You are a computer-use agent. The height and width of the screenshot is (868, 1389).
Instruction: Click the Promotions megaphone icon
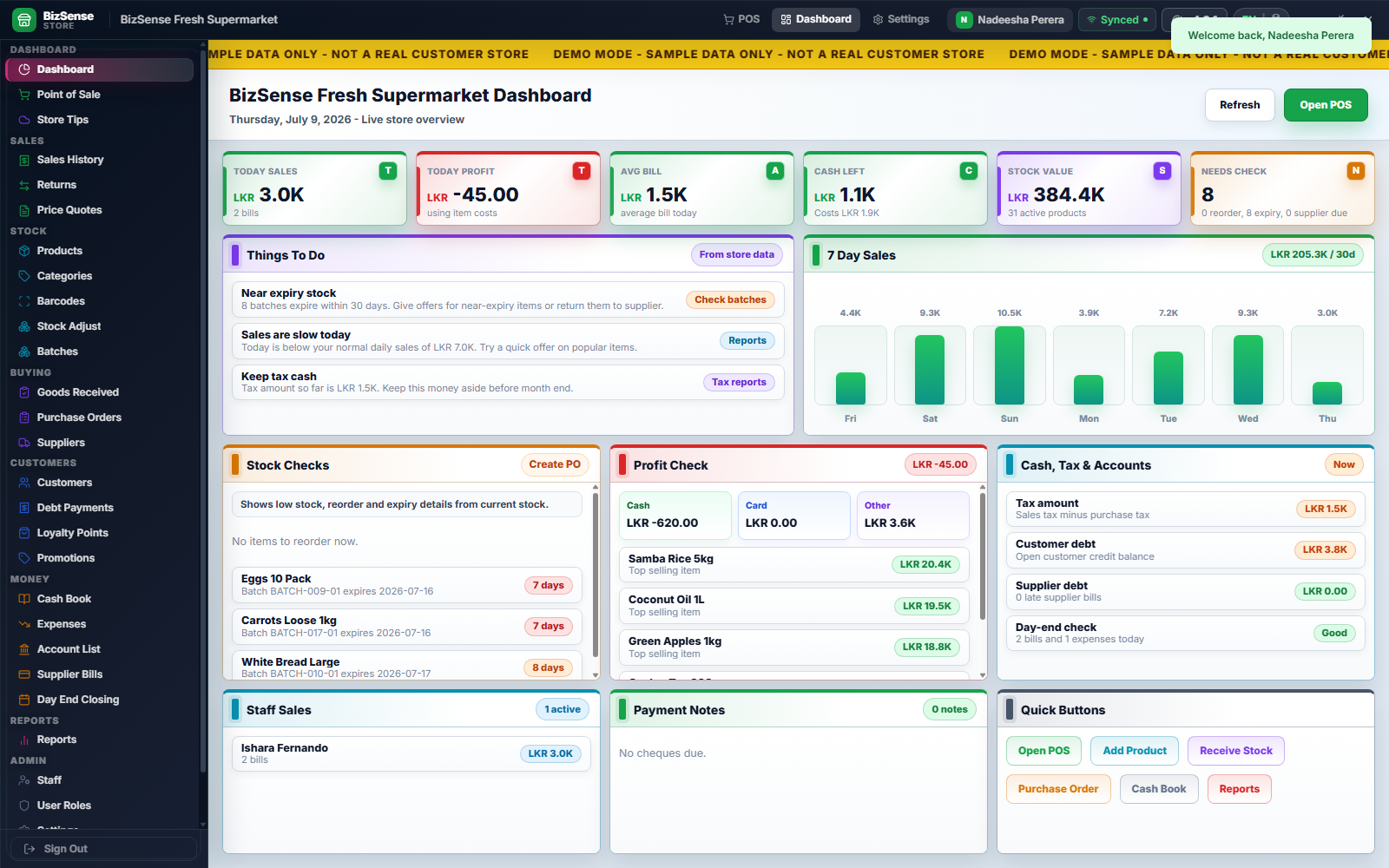[24, 558]
